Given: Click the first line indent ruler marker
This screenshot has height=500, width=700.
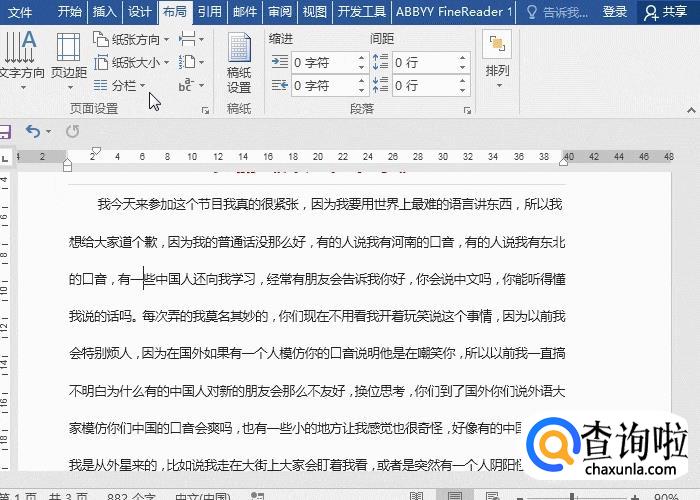Looking at the screenshot, I should [96, 151].
